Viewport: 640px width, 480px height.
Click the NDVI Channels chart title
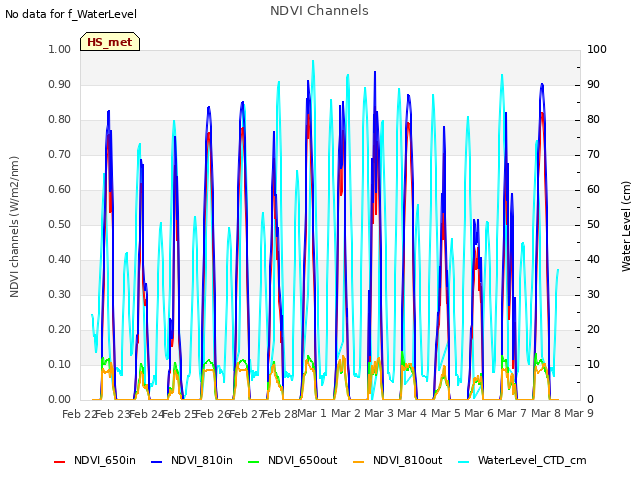point(319,11)
